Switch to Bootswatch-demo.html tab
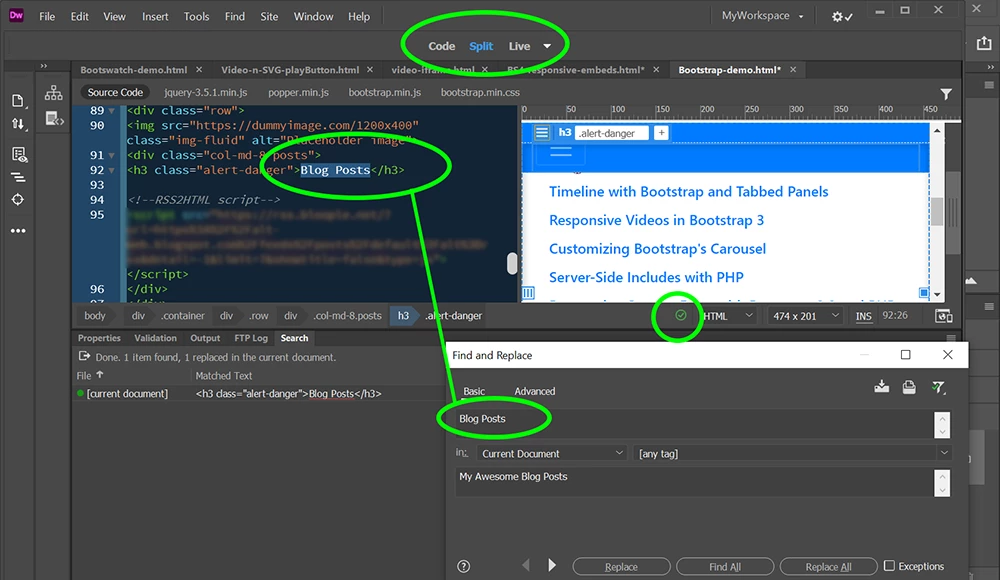 (x=134, y=70)
